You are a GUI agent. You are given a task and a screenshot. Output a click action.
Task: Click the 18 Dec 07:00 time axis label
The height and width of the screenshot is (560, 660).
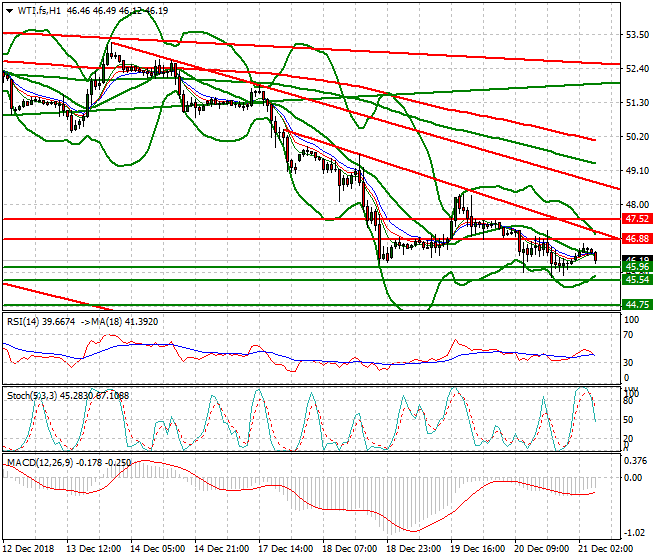[x=349, y=549]
